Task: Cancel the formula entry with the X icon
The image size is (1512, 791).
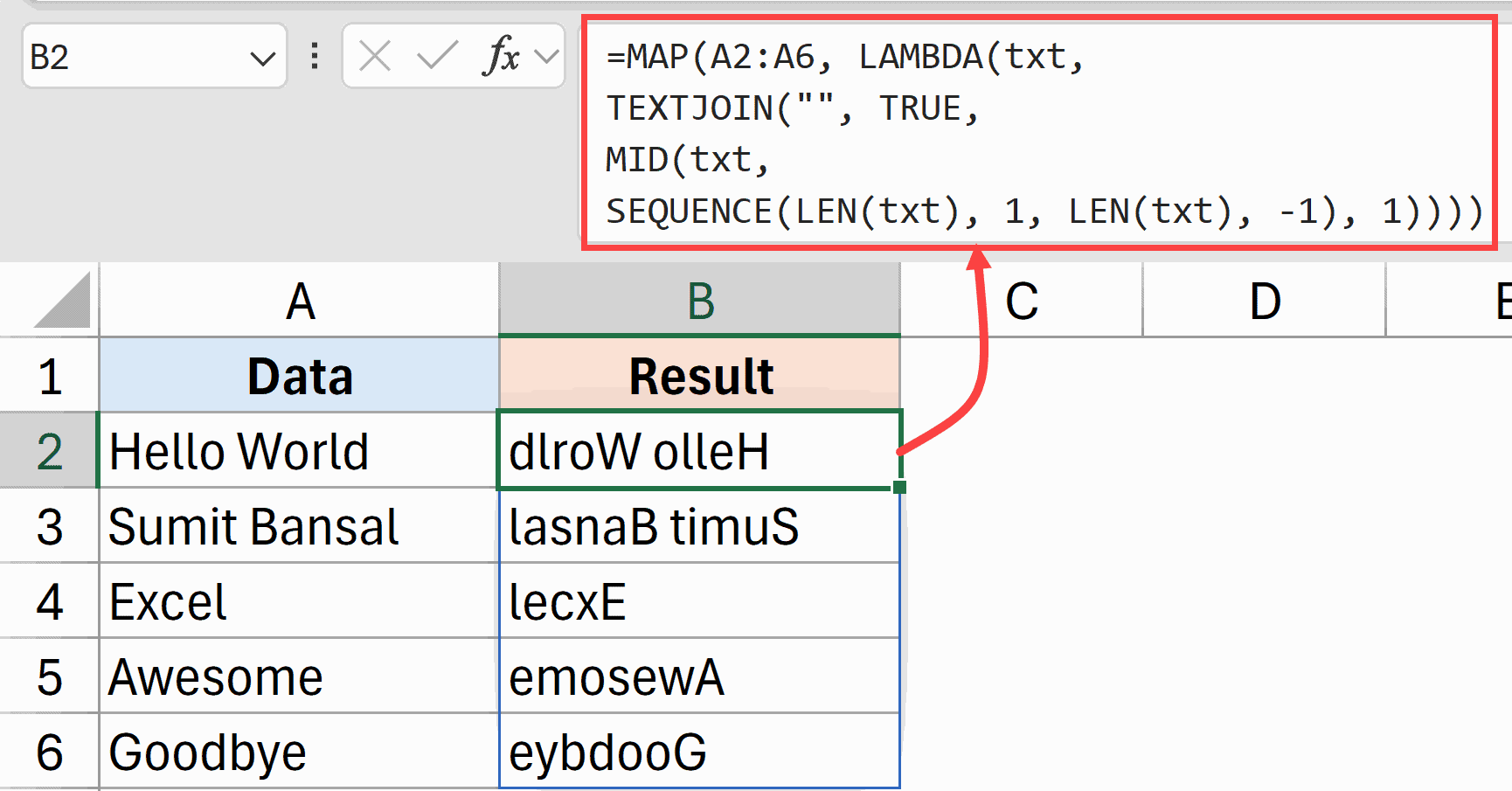Action: (374, 56)
